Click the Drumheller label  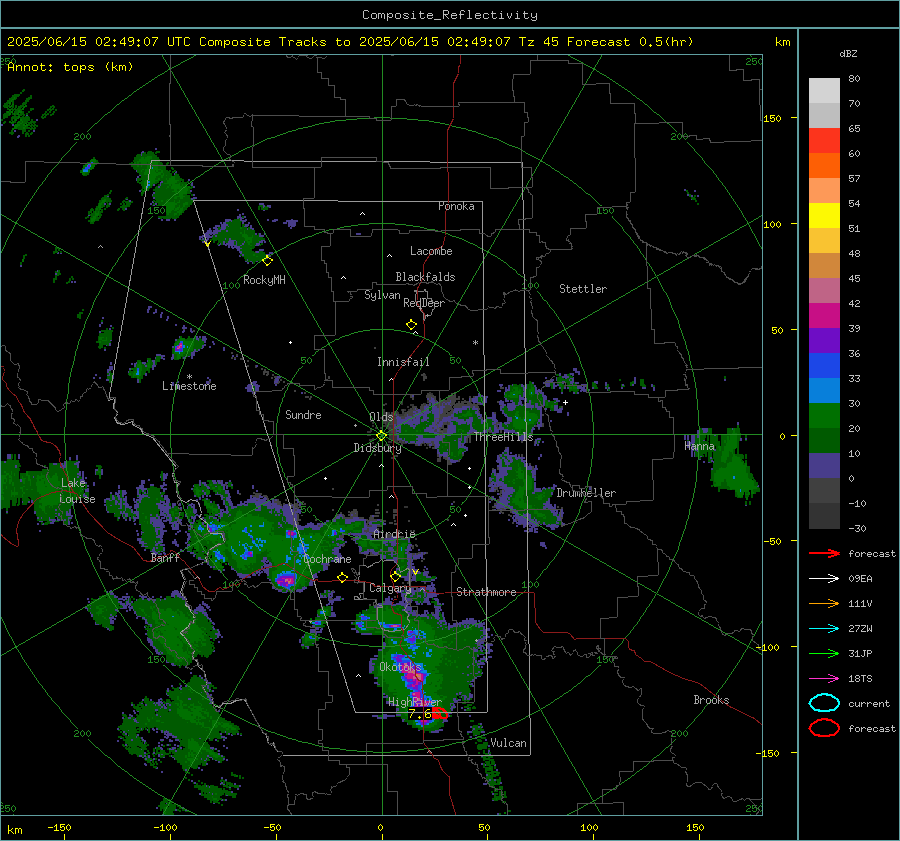tap(586, 493)
